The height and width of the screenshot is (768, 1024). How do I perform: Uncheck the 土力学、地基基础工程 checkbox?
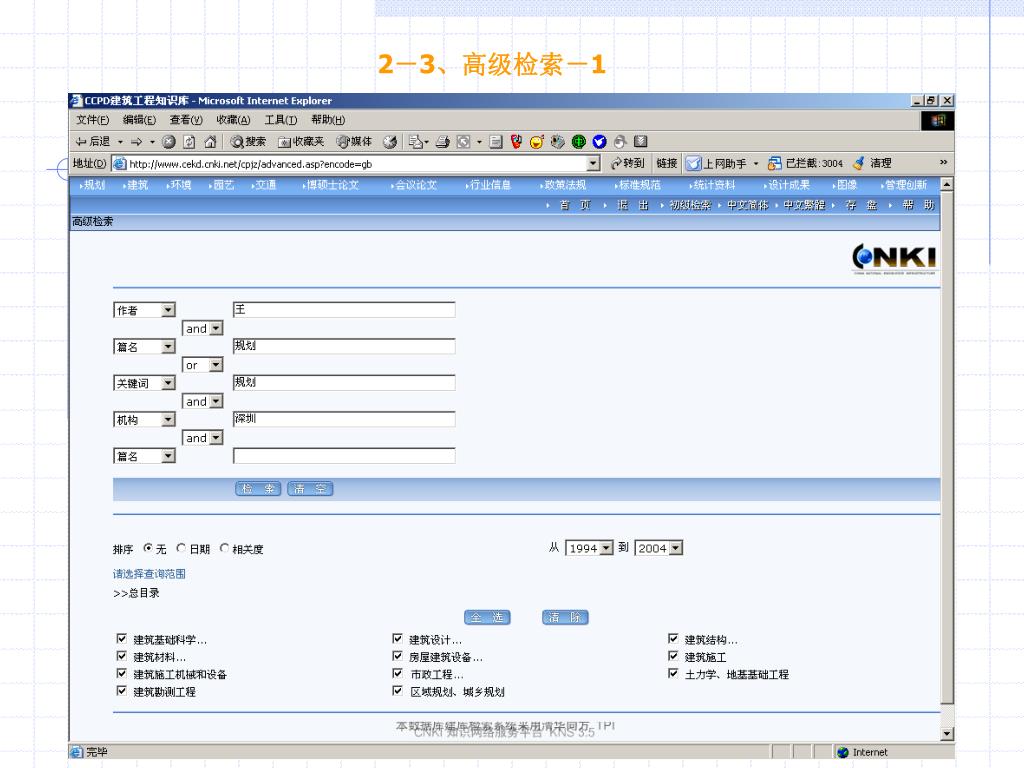coord(673,673)
